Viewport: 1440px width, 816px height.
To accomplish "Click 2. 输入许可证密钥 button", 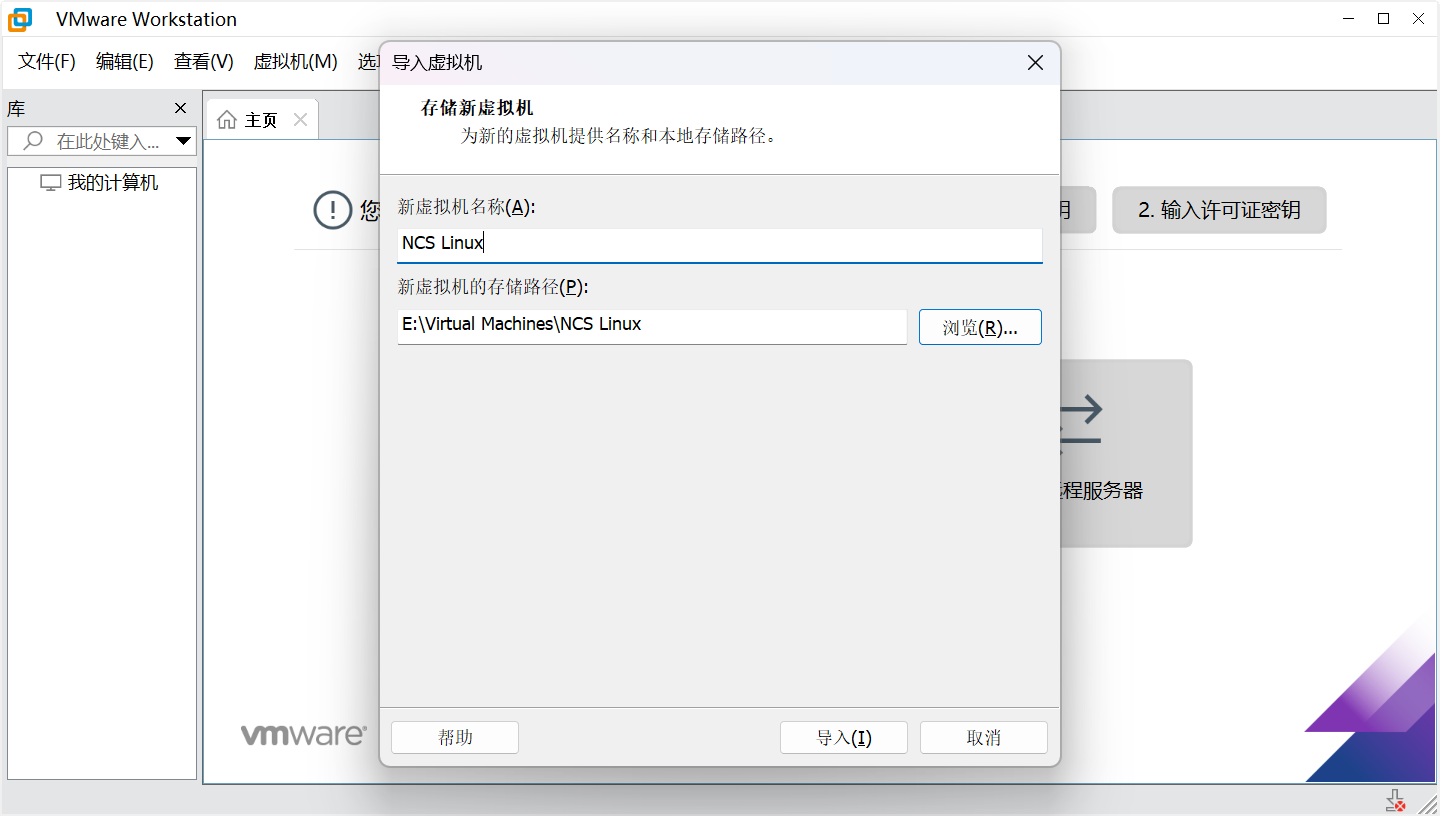I will tap(1219, 210).
